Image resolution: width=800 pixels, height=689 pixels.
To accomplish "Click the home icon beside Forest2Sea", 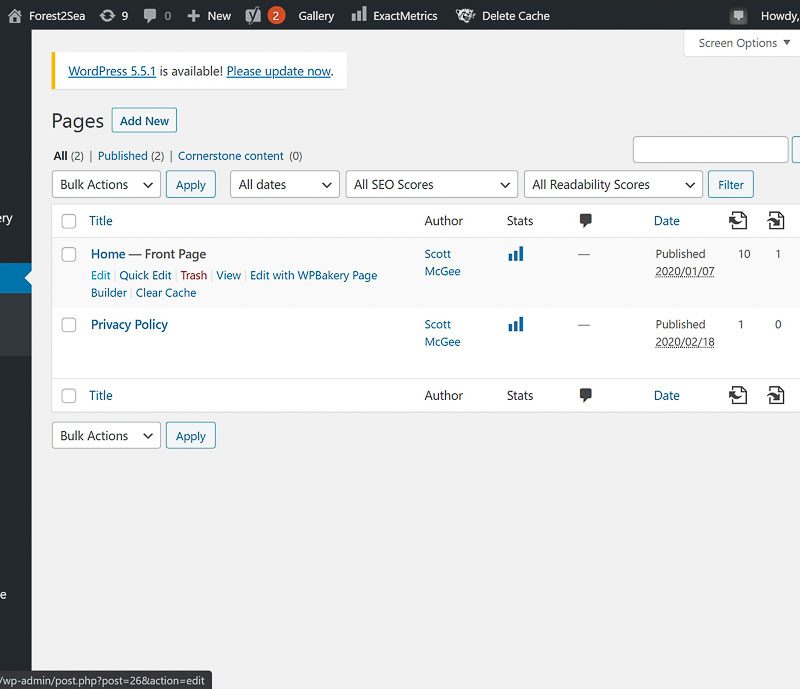I will point(15,16).
